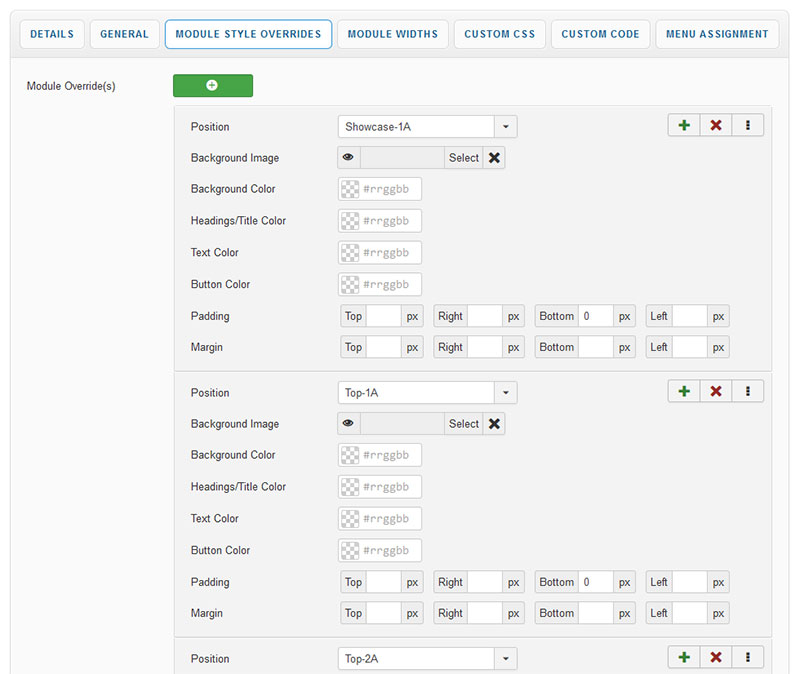
Task: Add new row after Top-1A override
Action: click(684, 392)
